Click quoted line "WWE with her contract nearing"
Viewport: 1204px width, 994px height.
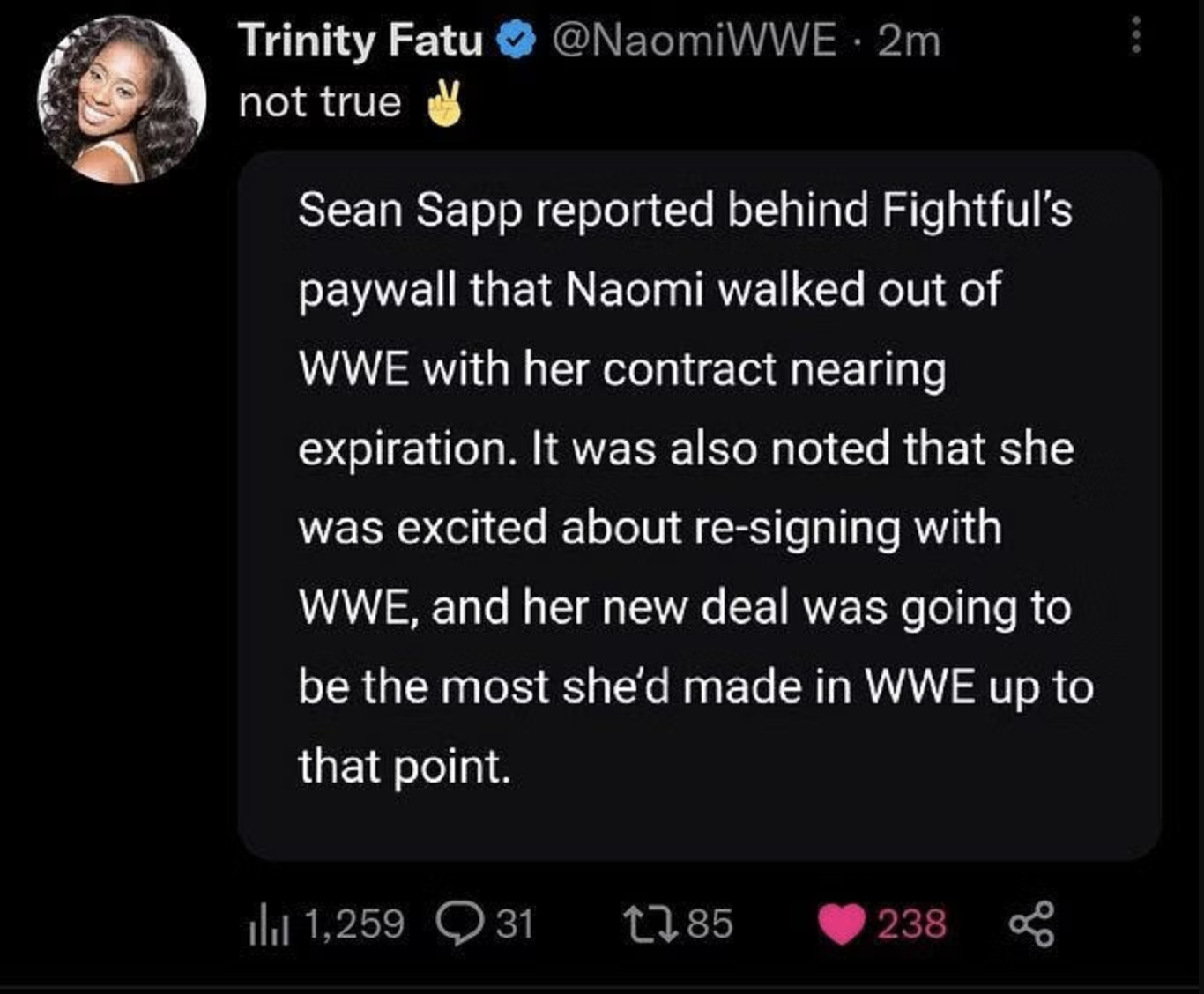(x=621, y=369)
